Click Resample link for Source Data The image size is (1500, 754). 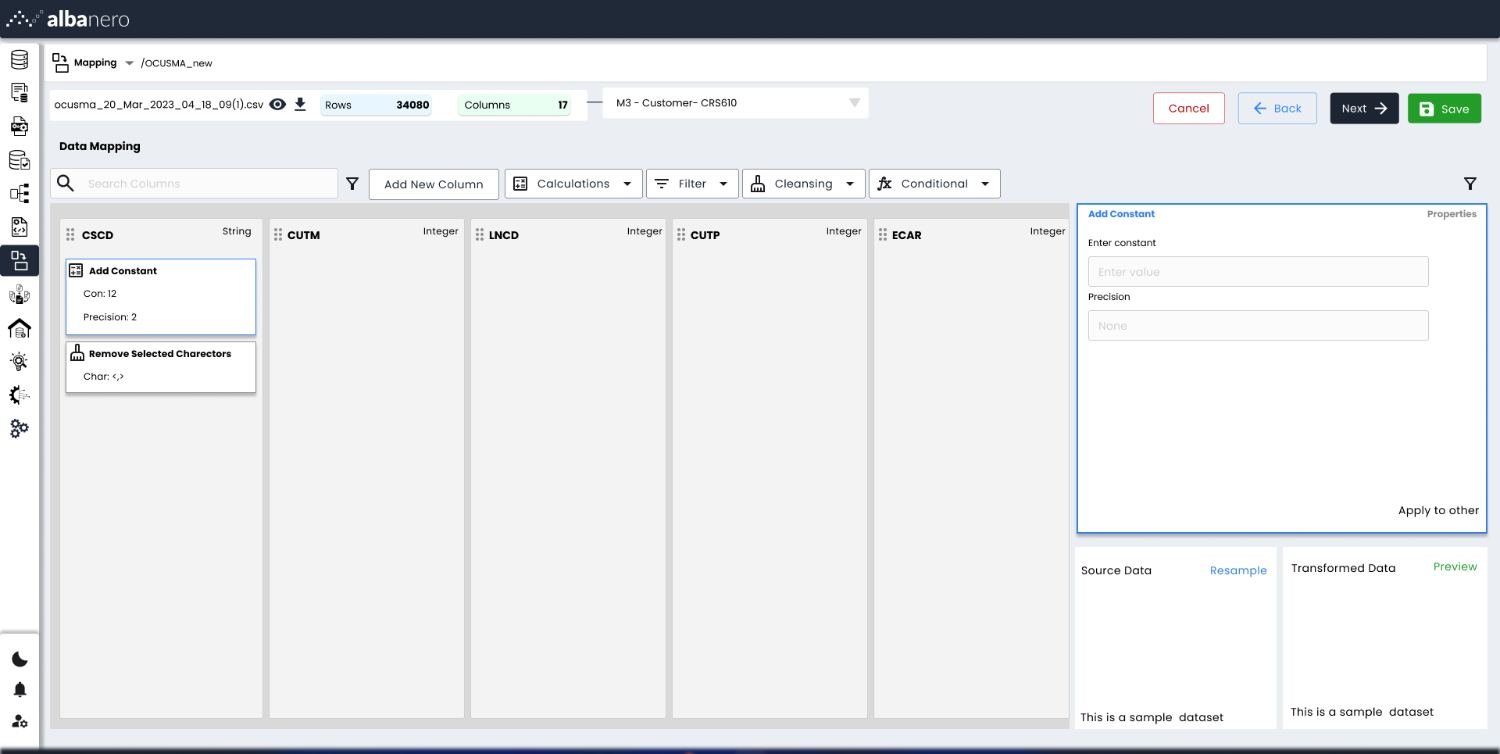point(1238,571)
